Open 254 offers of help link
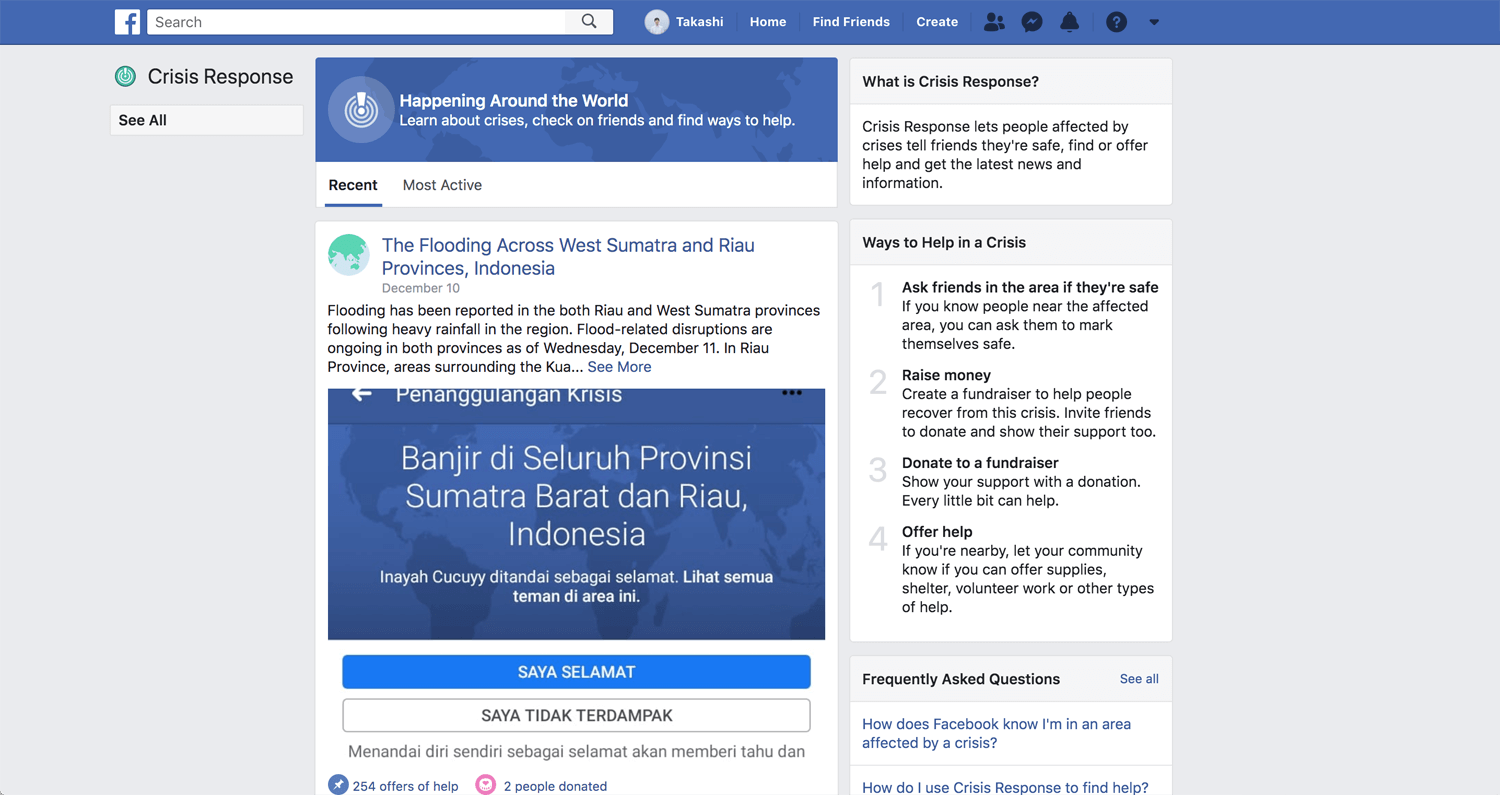The width and height of the screenshot is (1500, 795). (405, 786)
